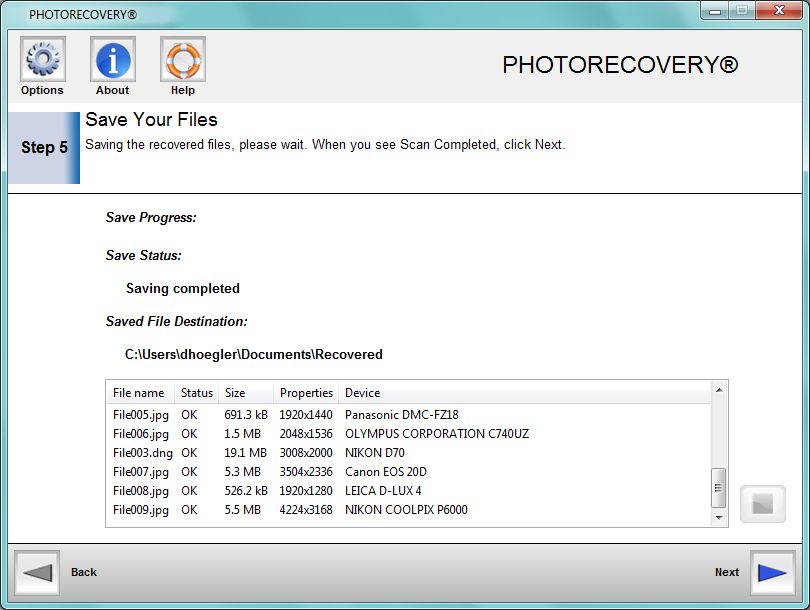The height and width of the screenshot is (610, 810).
Task: Open the Options gear icon
Action: pyautogui.click(x=43, y=59)
